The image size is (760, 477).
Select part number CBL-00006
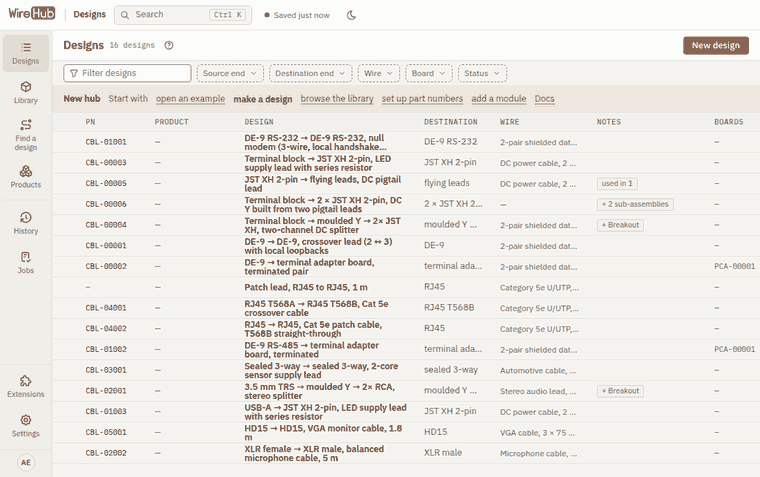point(106,204)
